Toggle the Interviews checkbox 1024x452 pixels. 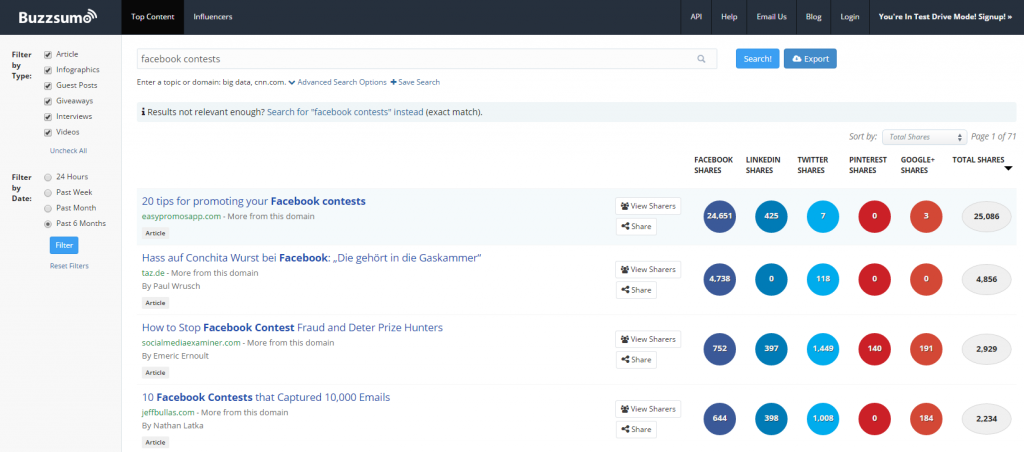pos(48,117)
